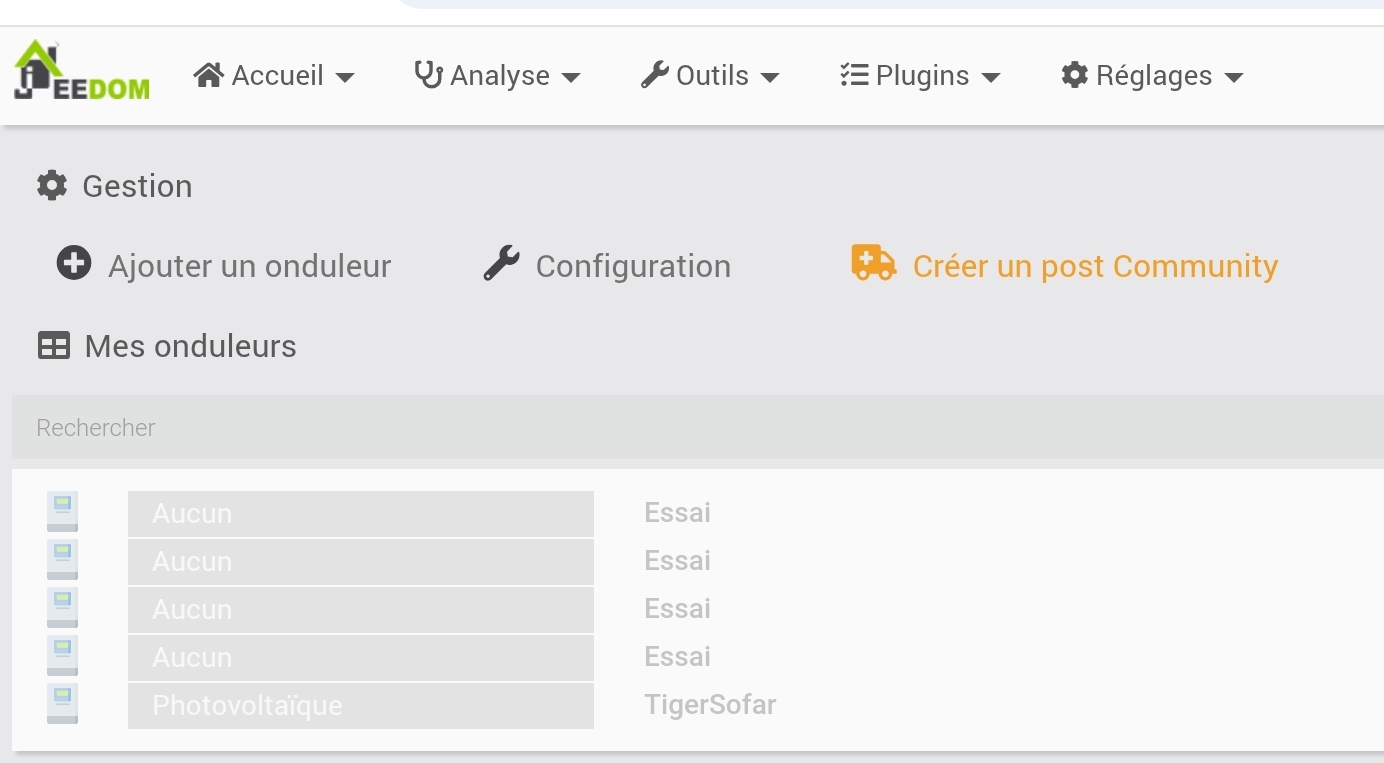The width and height of the screenshot is (1384, 763).
Task: Open the Outils dropdown menu
Action: [x=710, y=76]
